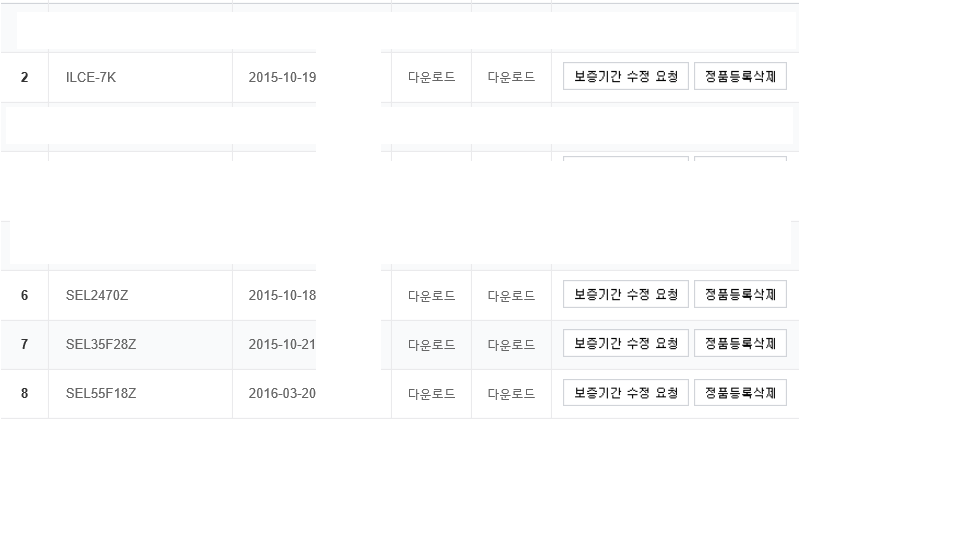
Task: Delete product registration for ILCE-7K
Action: [x=740, y=77]
